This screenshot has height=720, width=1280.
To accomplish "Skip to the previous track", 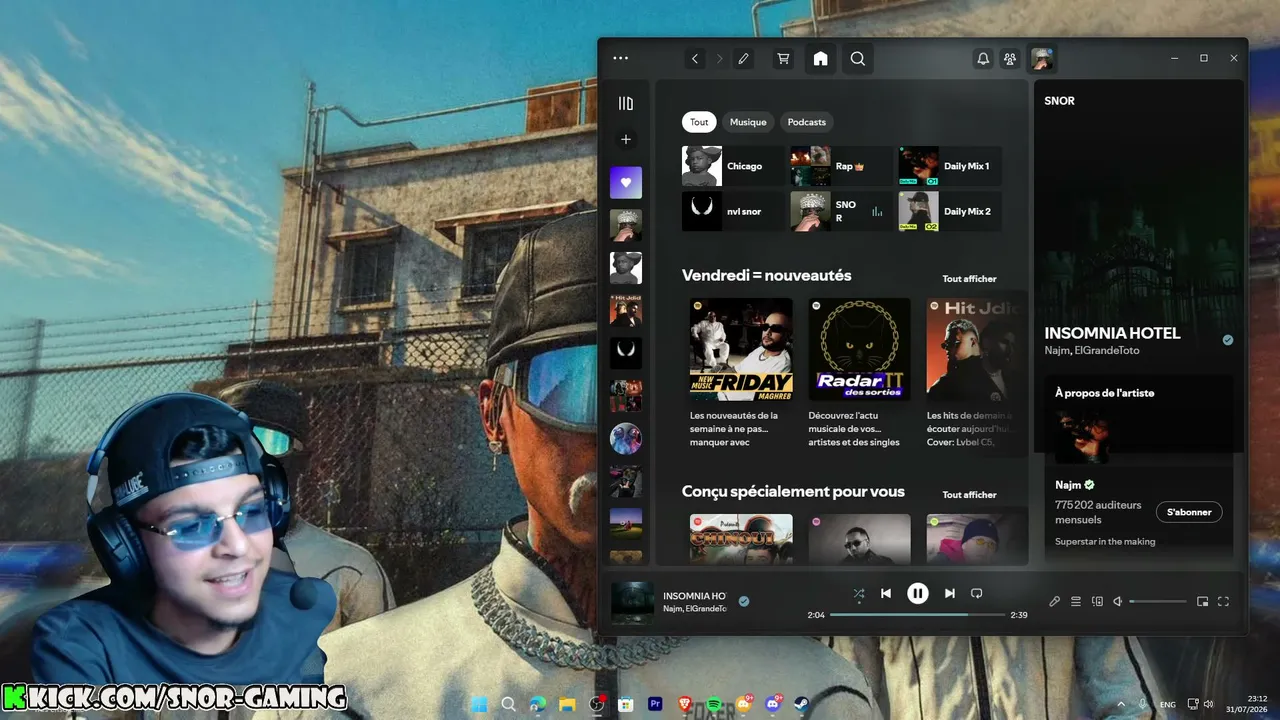I will [x=886, y=593].
